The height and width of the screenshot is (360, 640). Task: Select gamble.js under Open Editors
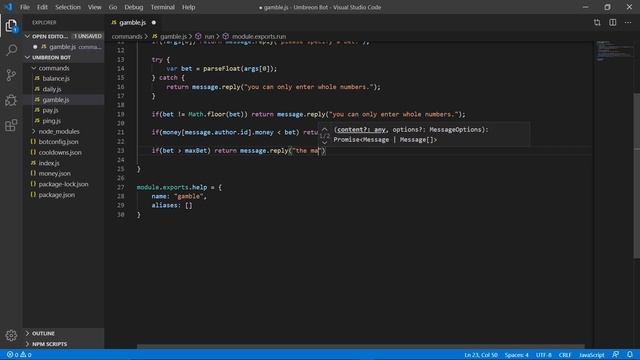[63, 47]
